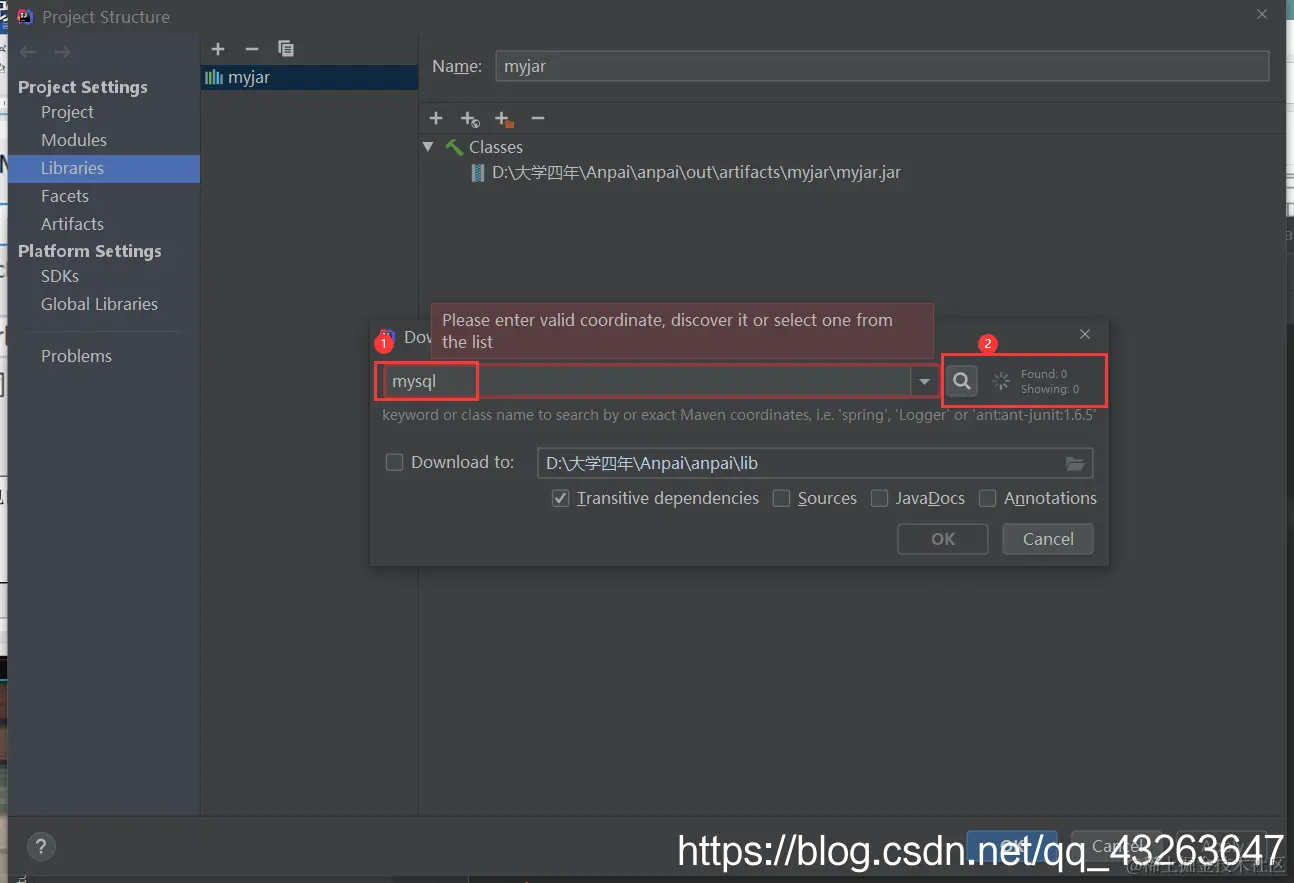The image size is (1294, 883).
Task: Close the download library dialog
Action: click(x=1085, y=334)
